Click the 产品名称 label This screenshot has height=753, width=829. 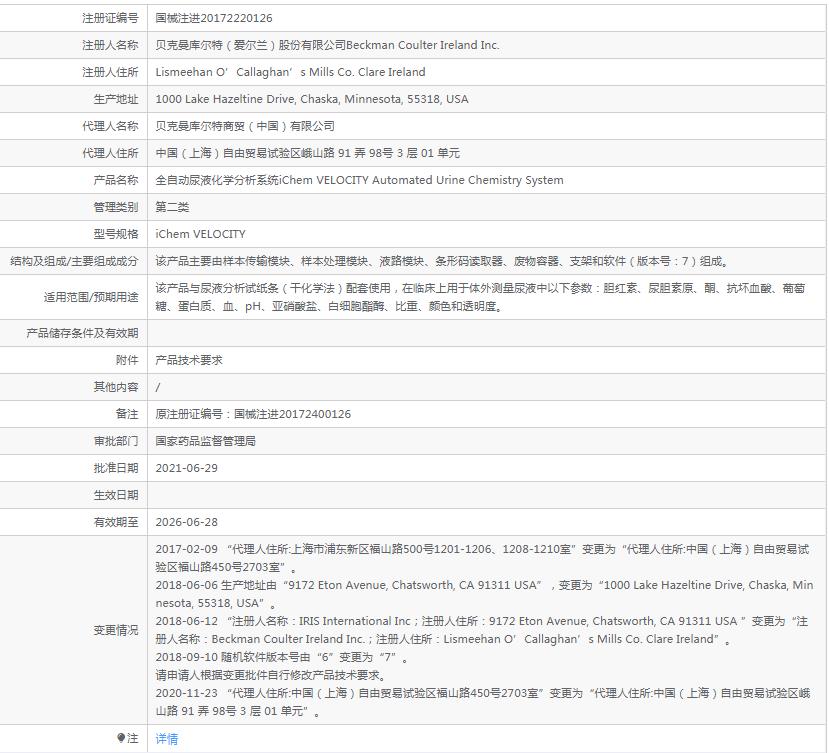point(116,180)
